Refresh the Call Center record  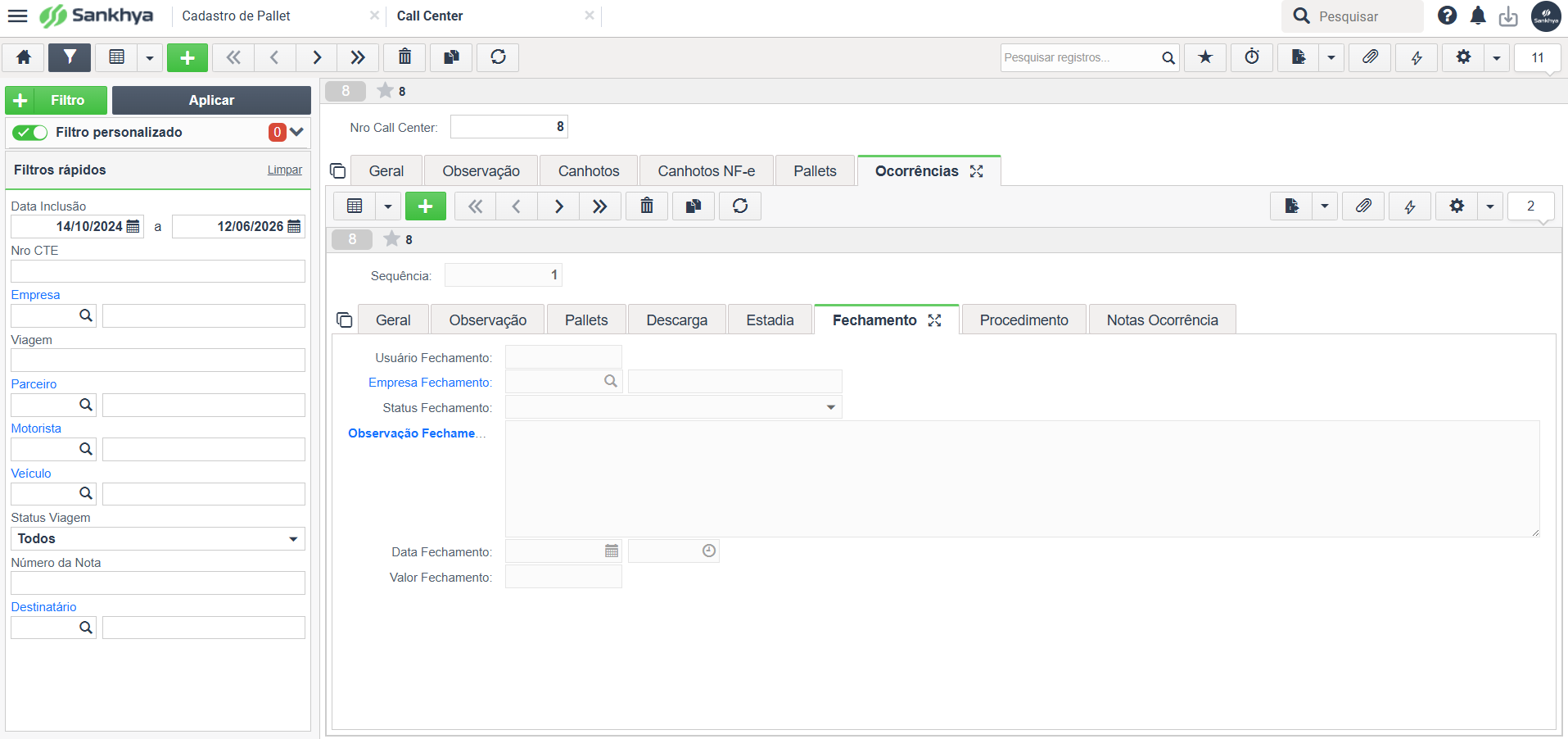[x=498, y=57]
